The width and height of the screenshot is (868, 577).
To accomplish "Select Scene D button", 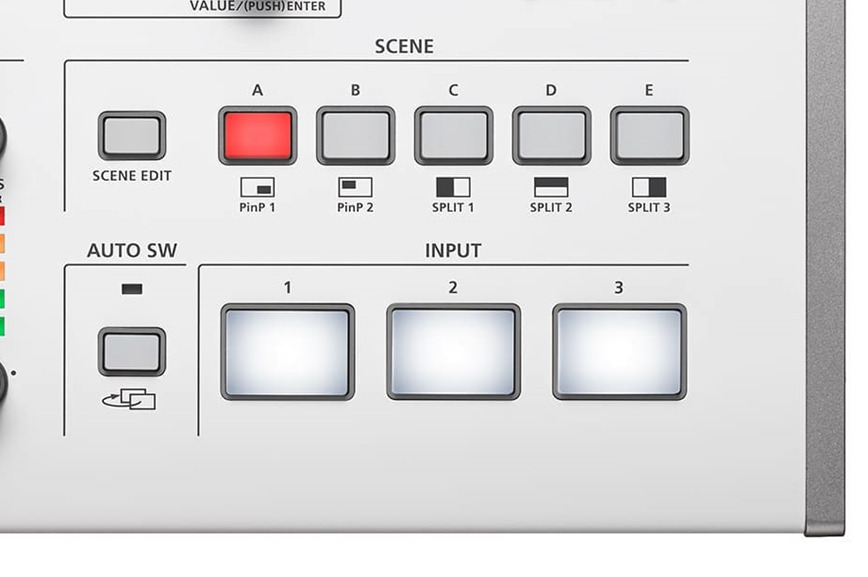I will pos(551,136).
